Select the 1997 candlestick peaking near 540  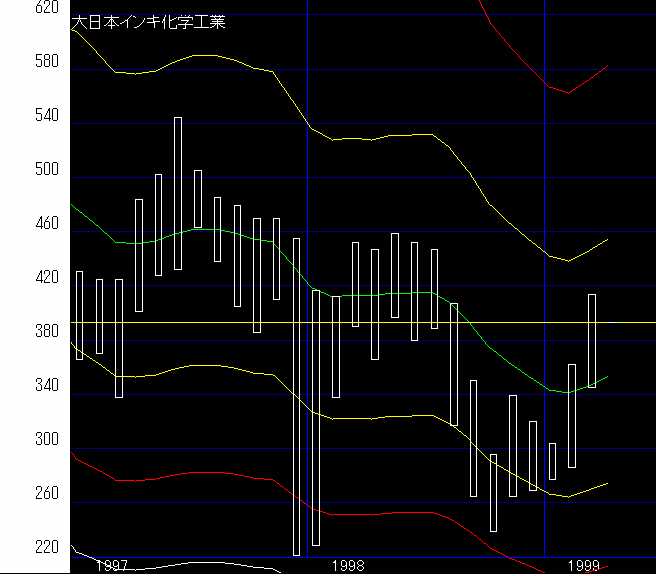pos(178,193)
